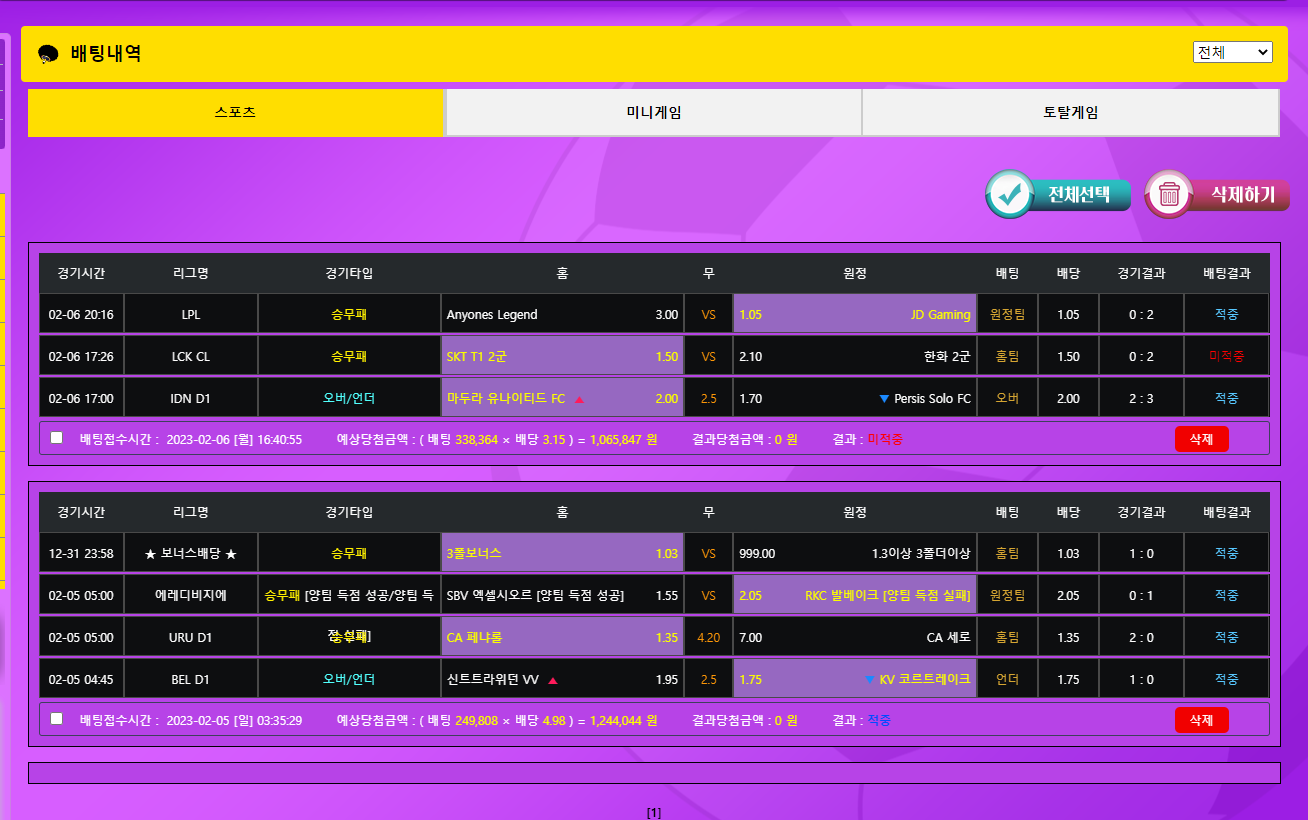Click blue down arrow beside KV 코르트레이크
This screenshot has height=820, width=1308.
pos(869,680)
